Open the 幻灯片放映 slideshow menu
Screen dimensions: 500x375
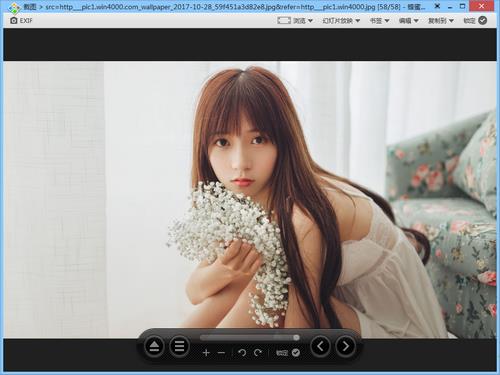click(341, 21)
